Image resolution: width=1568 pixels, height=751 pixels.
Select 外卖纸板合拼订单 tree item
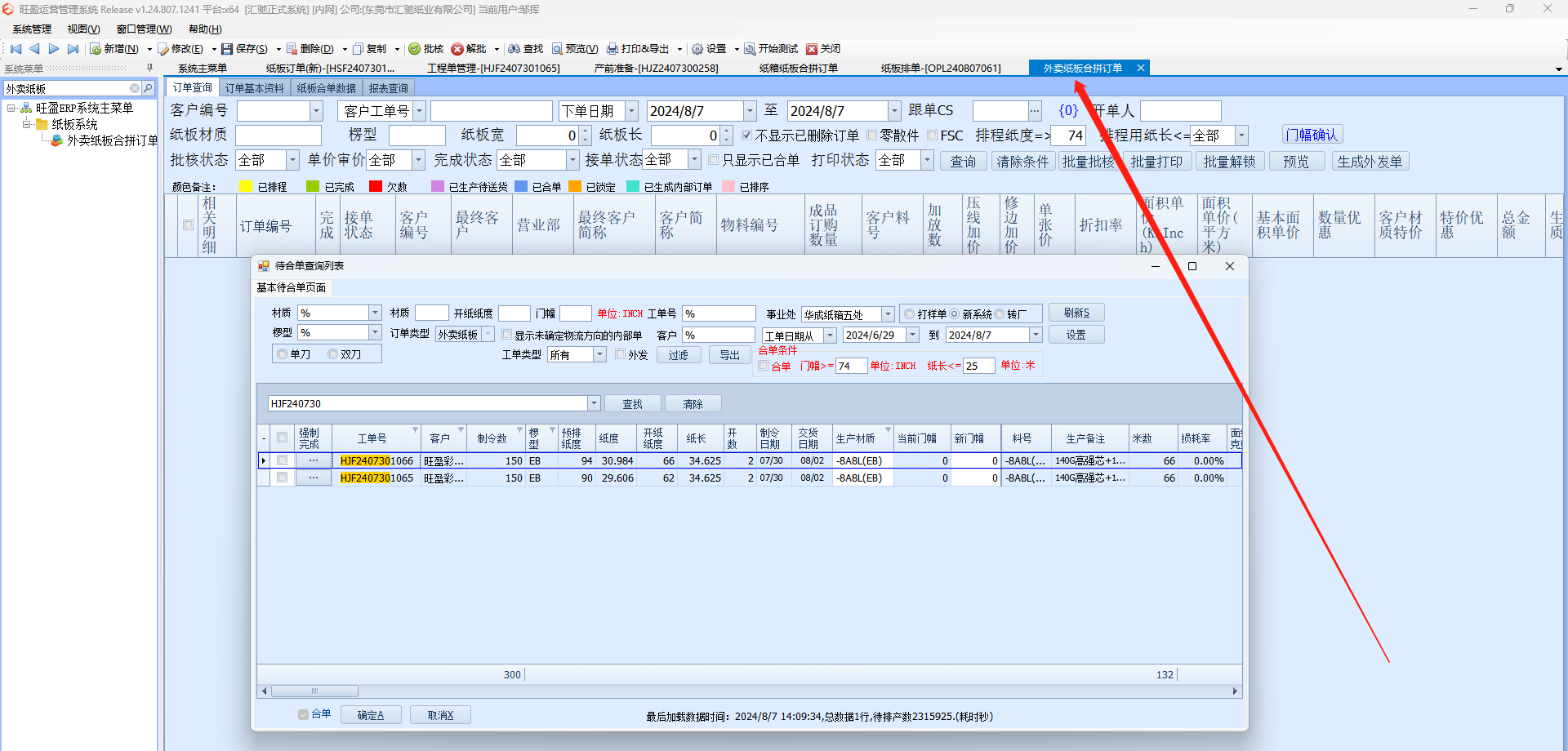pyautogui.click(x=112, y=140)
